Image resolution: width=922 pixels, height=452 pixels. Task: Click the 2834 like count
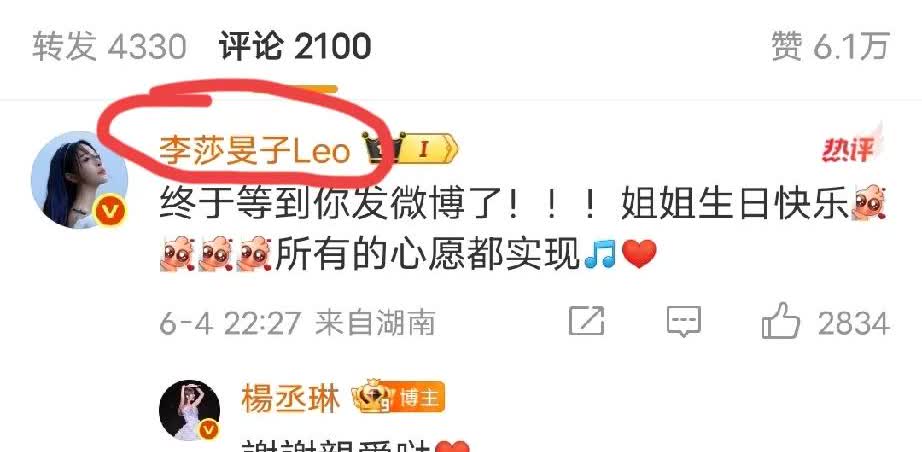click(853, 323)
